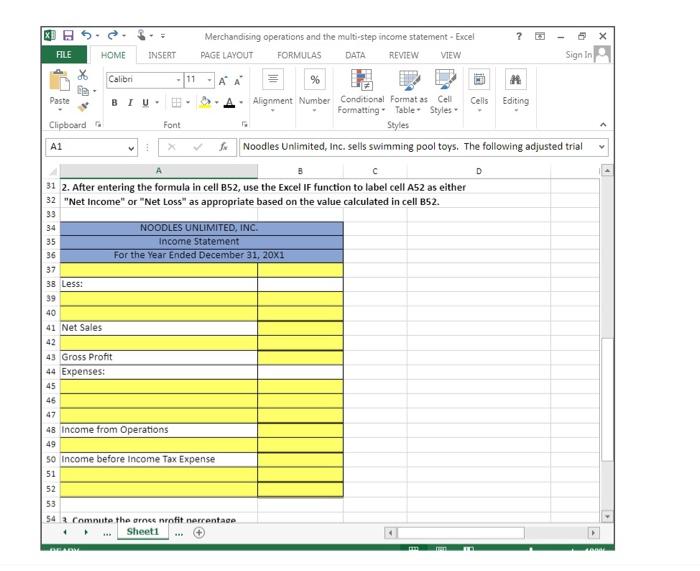The width and height of the screenshot is (700, 571).
Task: Toggle Underline formatting
Action: 145,103
